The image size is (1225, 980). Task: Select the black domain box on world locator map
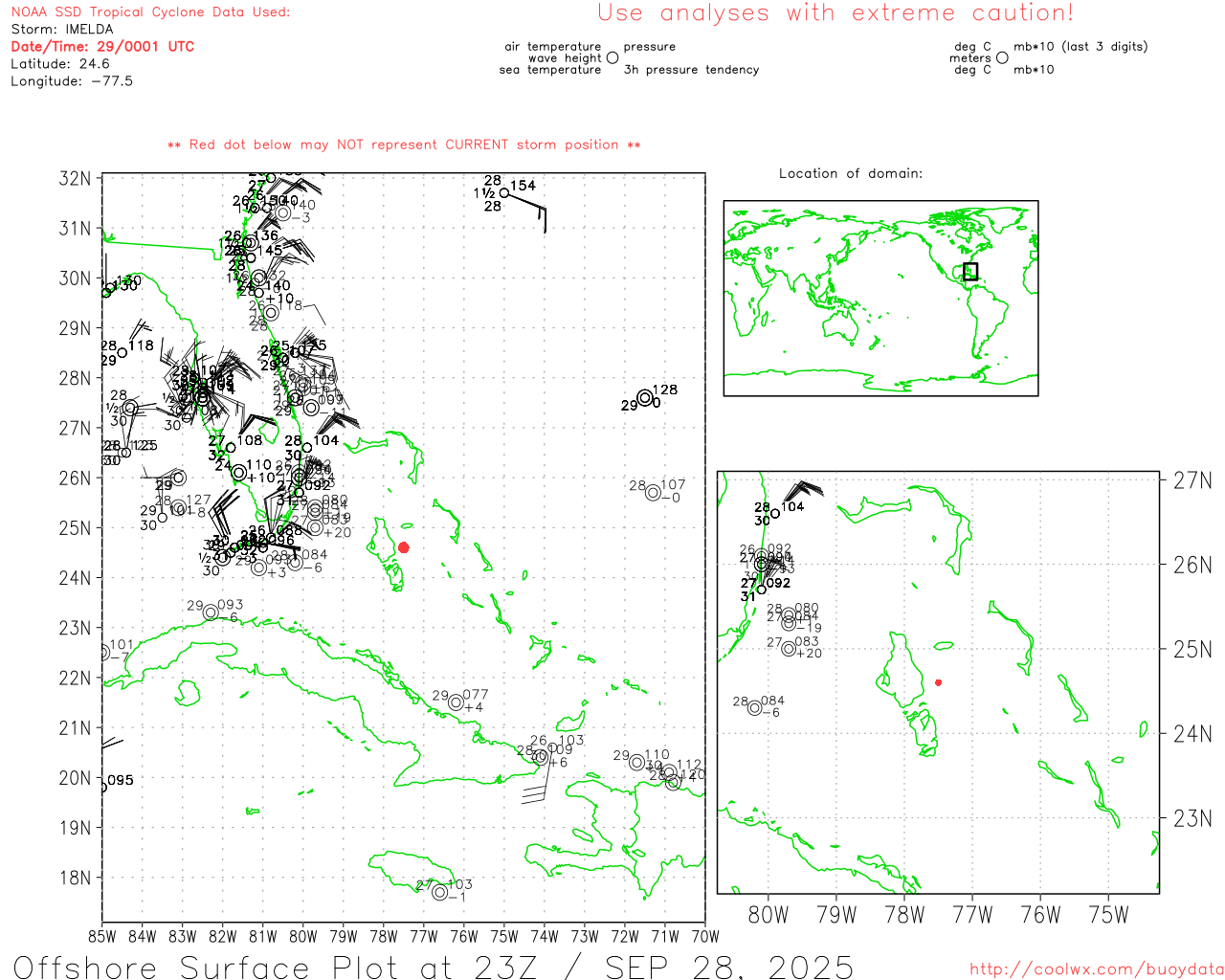pos(970,271)
